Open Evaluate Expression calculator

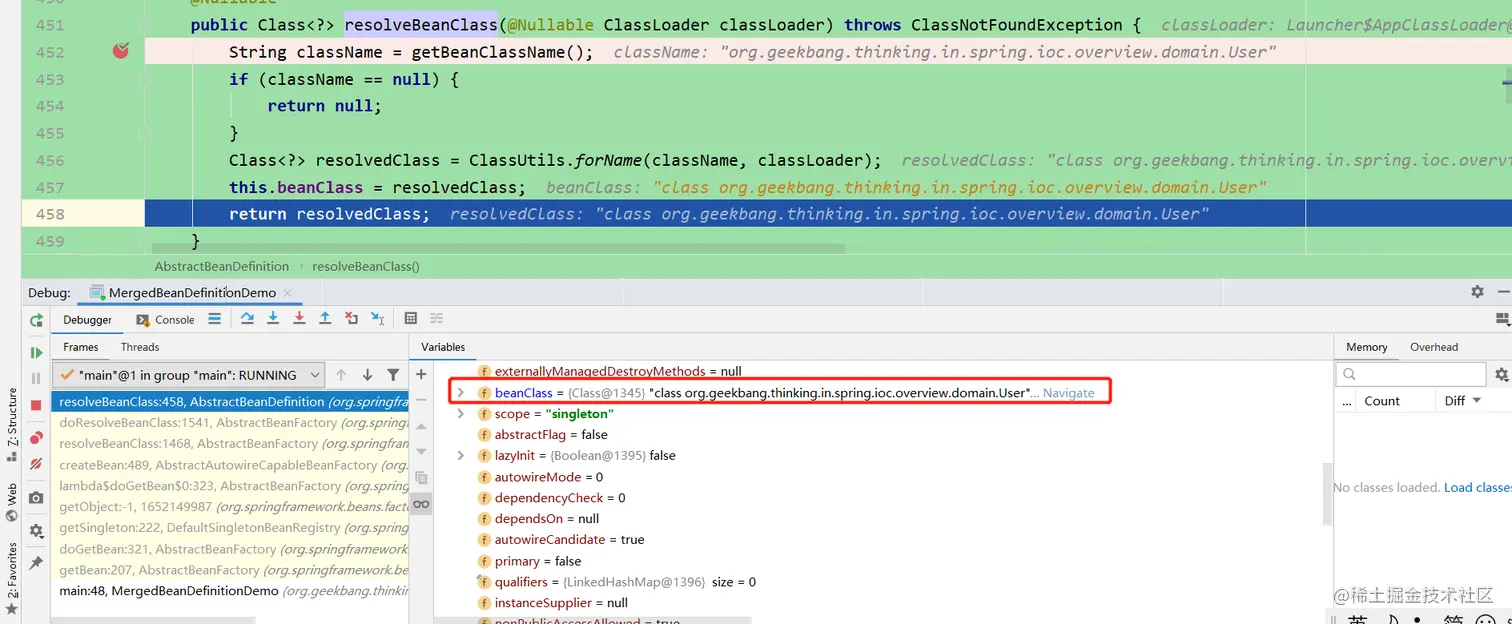point(410,319)
